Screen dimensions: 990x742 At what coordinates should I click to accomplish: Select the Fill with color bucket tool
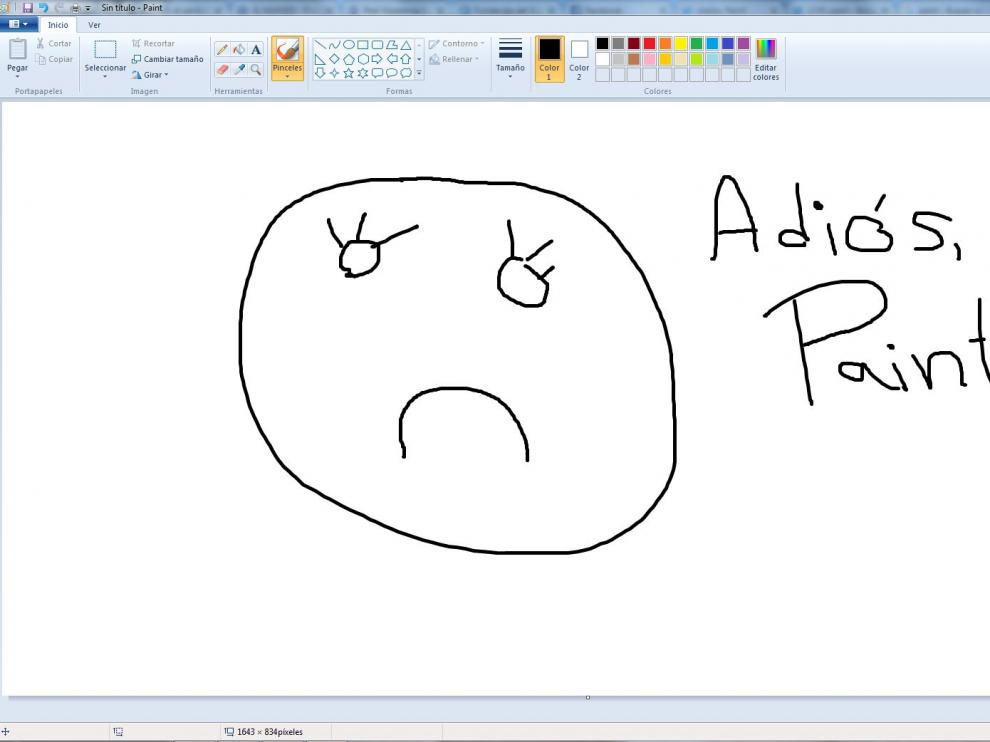pos(239,49)
